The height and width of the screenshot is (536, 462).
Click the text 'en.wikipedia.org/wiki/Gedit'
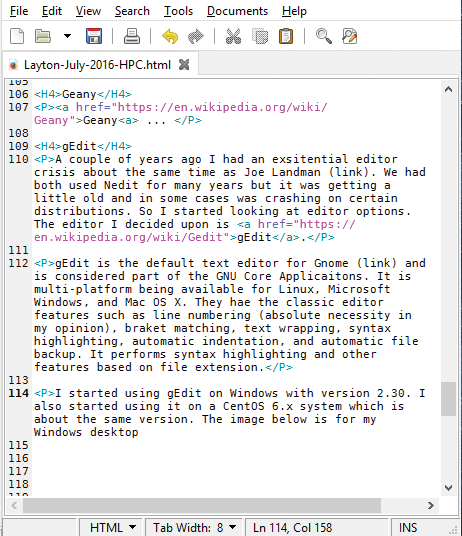[x=128, y=237]
